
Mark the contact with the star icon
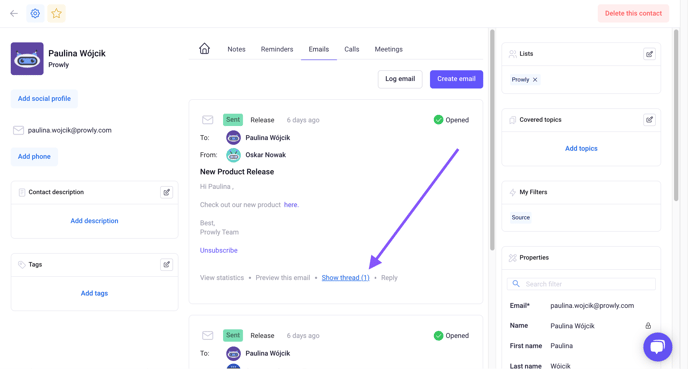56,14
